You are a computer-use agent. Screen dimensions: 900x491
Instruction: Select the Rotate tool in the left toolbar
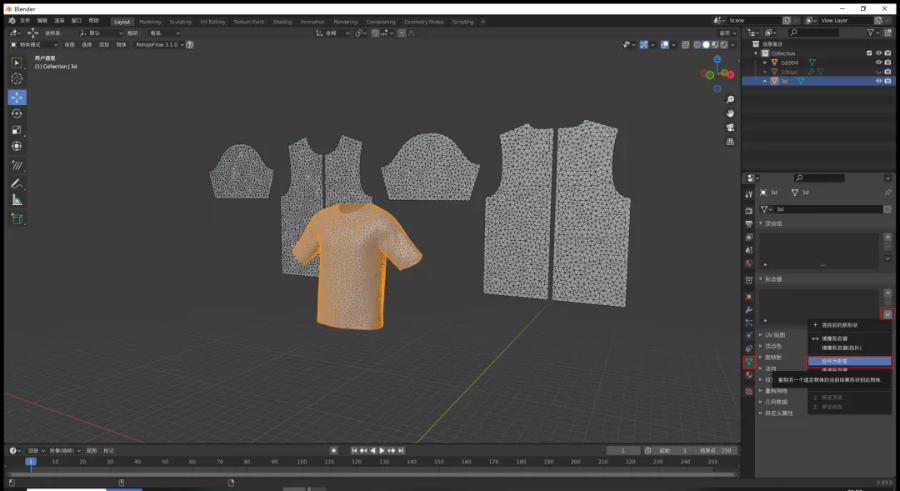[17, 114]
